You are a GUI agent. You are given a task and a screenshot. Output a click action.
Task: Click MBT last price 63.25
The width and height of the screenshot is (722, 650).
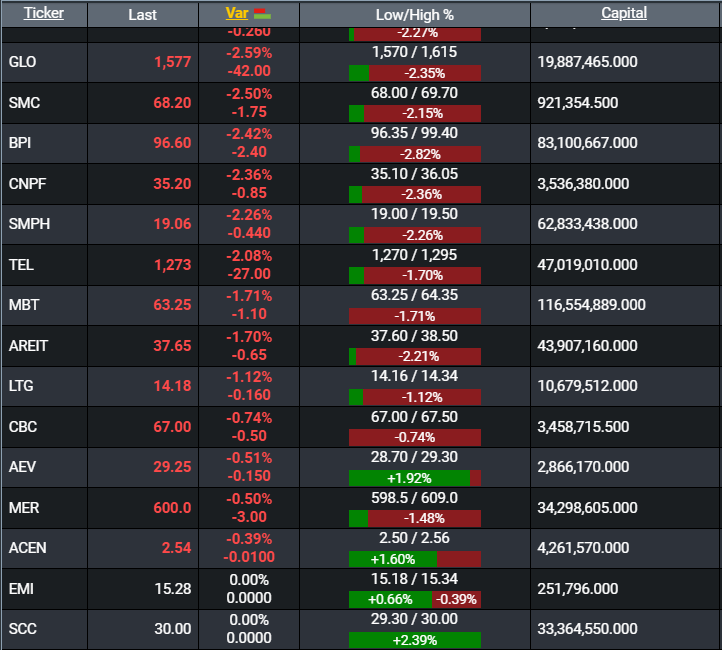172,305
